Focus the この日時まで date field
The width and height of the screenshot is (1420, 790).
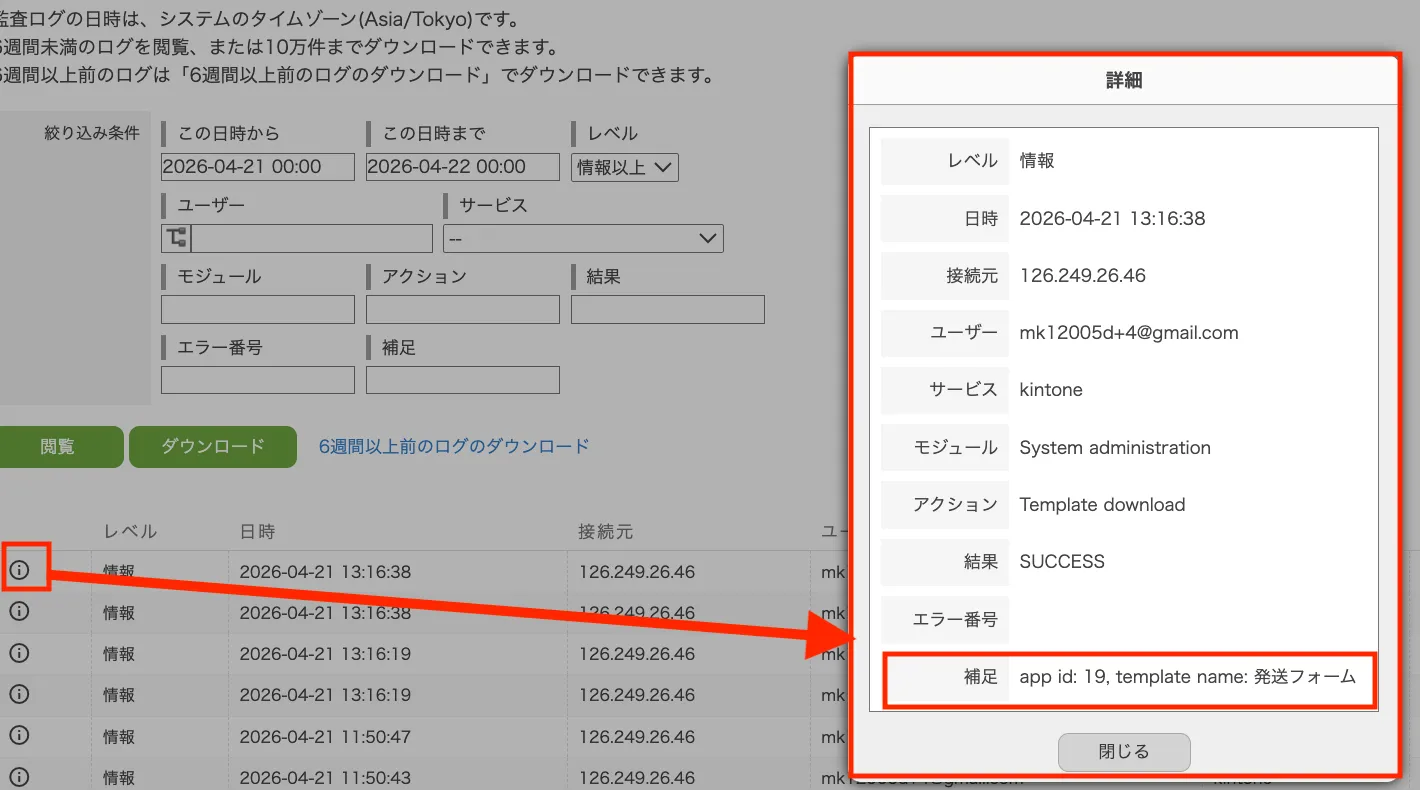click(x=462, y=167)
